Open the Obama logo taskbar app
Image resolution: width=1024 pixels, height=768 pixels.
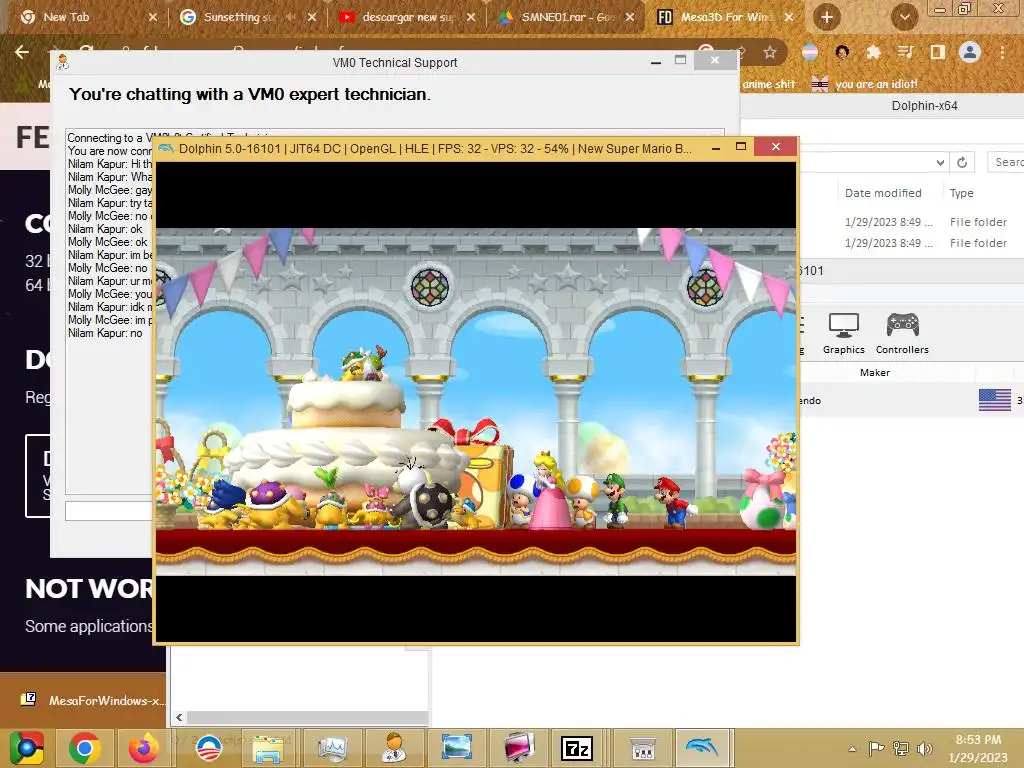tap(209, 748)
